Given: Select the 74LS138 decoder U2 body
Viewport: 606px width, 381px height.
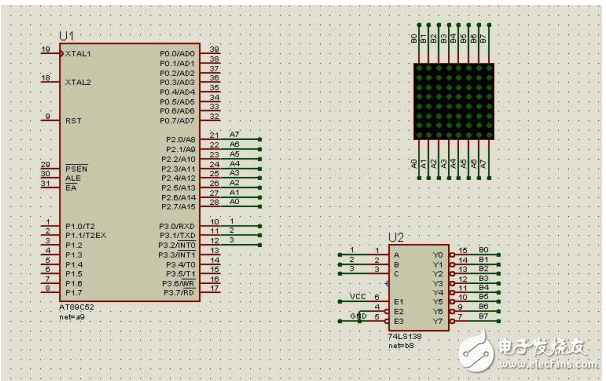Looking at the screenshot, I should coord(419,287).
